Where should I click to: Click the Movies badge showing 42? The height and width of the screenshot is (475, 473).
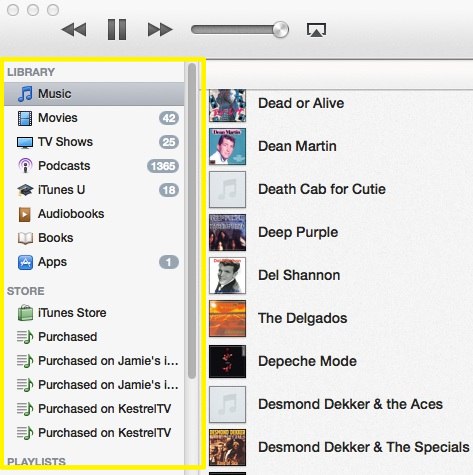169,118
